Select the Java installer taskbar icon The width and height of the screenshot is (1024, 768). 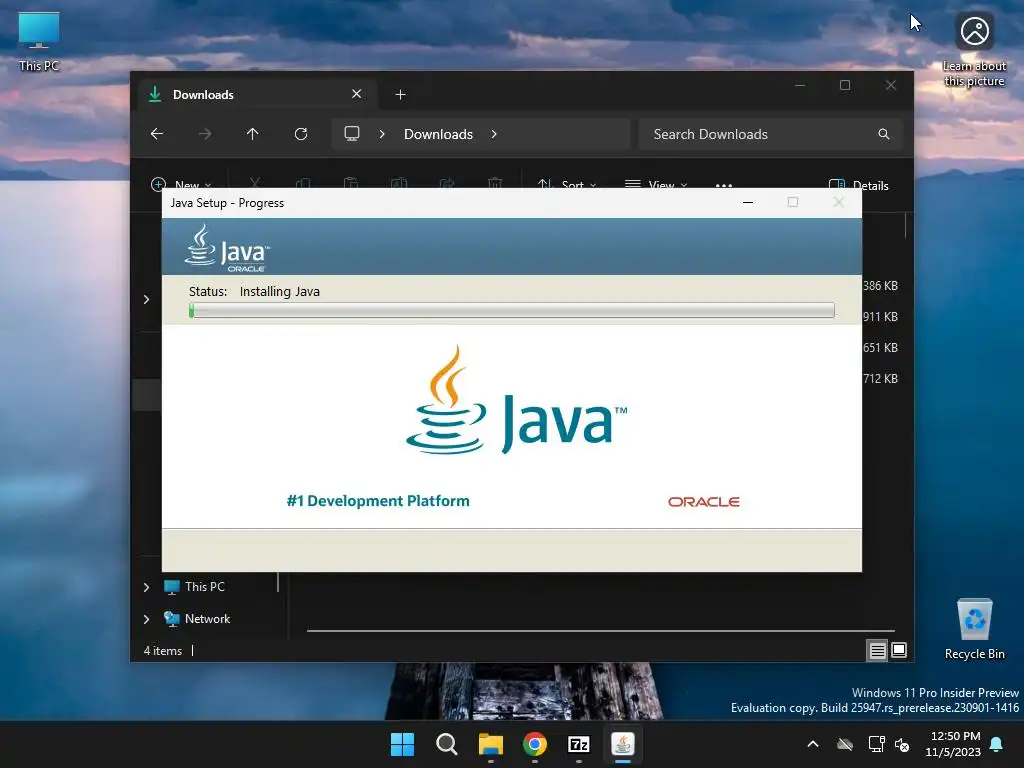click(622, 744)
